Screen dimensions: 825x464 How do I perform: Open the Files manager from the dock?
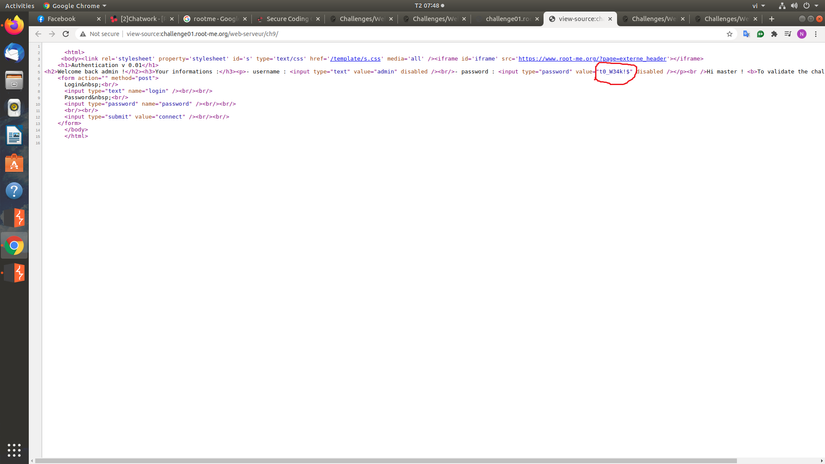[14, 80]
